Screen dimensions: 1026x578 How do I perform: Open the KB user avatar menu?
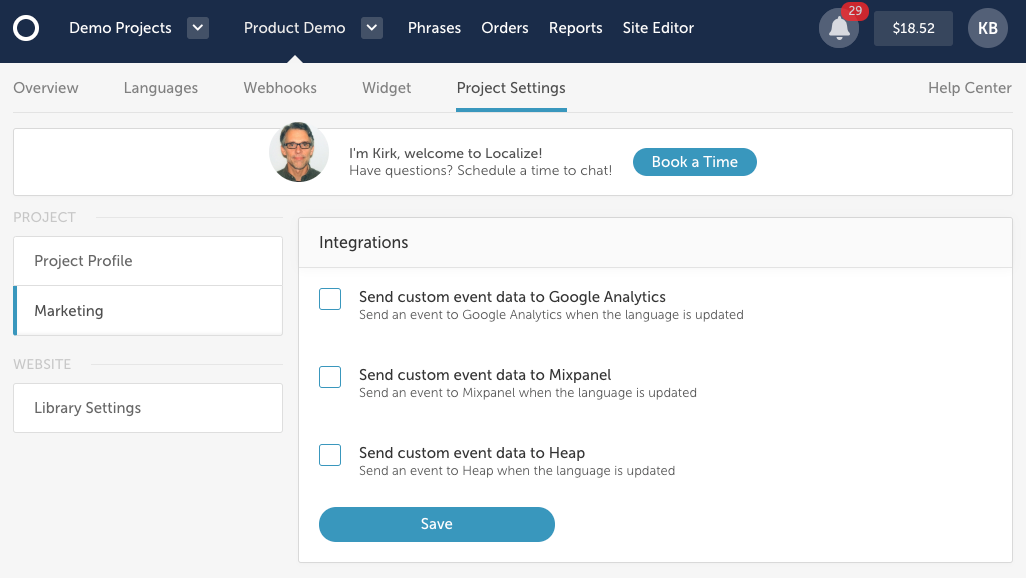(987, 28)
